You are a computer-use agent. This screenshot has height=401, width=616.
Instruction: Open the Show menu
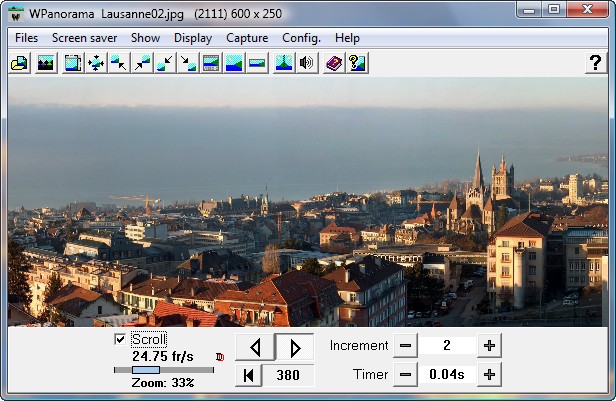click(x=145, y=38)
